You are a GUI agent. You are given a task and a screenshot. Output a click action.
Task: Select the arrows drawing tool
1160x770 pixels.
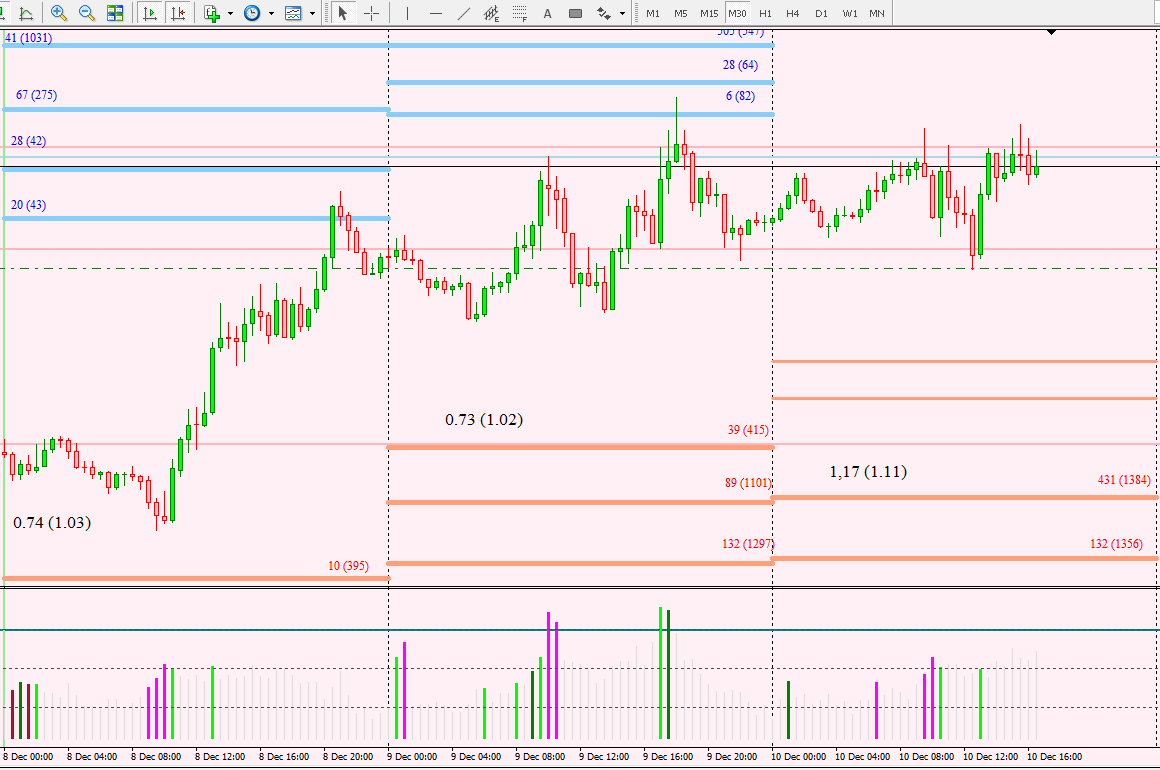click(x=604, y=13)
